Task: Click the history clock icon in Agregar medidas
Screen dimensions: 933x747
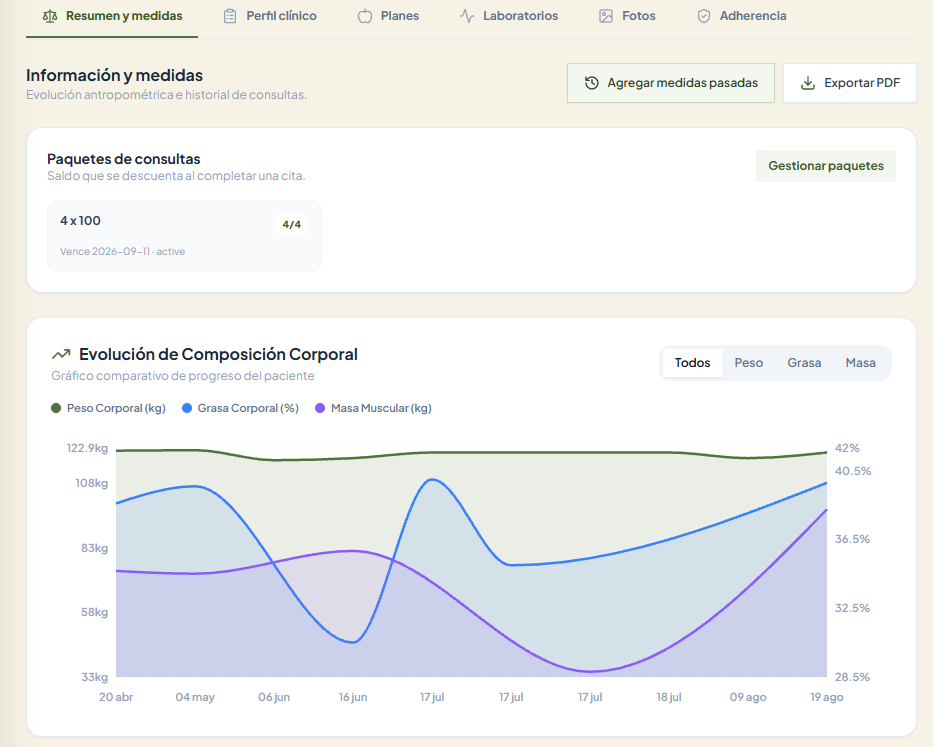Action: coord(591,83)
